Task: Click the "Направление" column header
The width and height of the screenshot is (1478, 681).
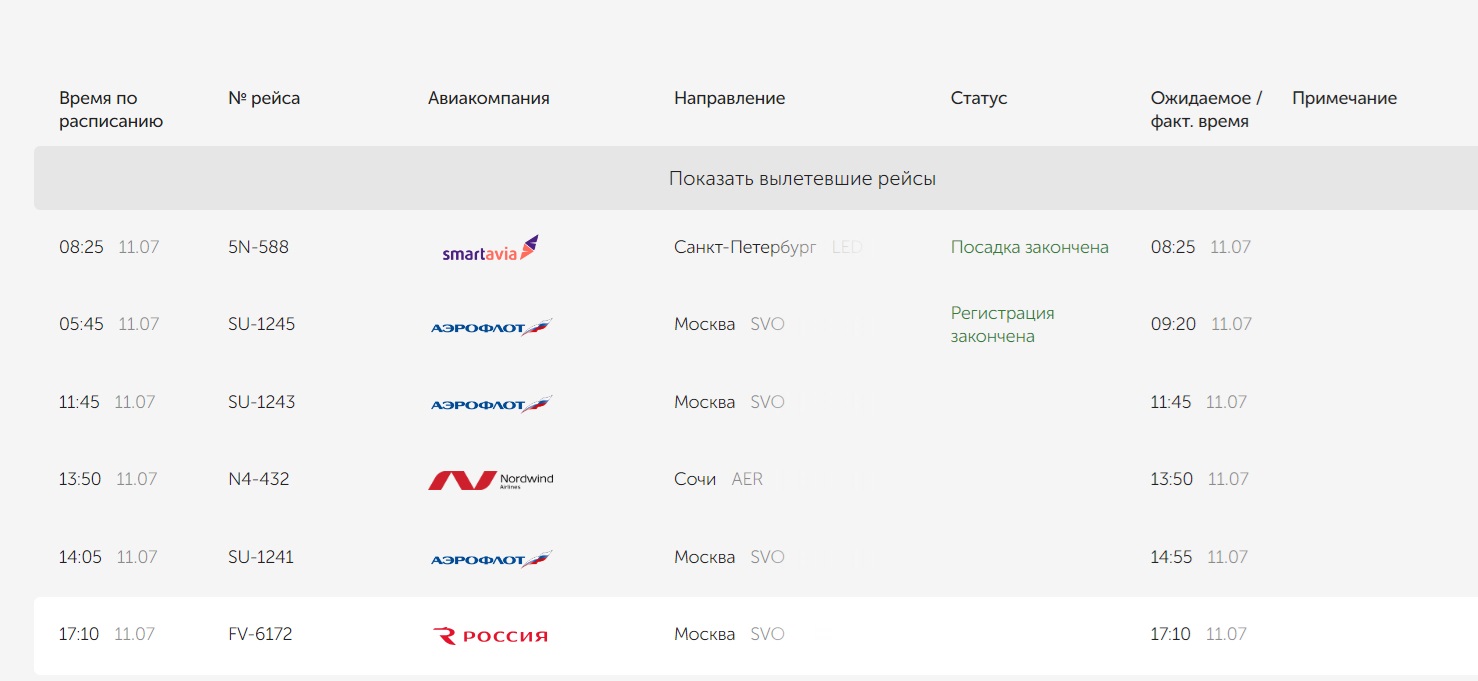Action: tap(729, 98)
